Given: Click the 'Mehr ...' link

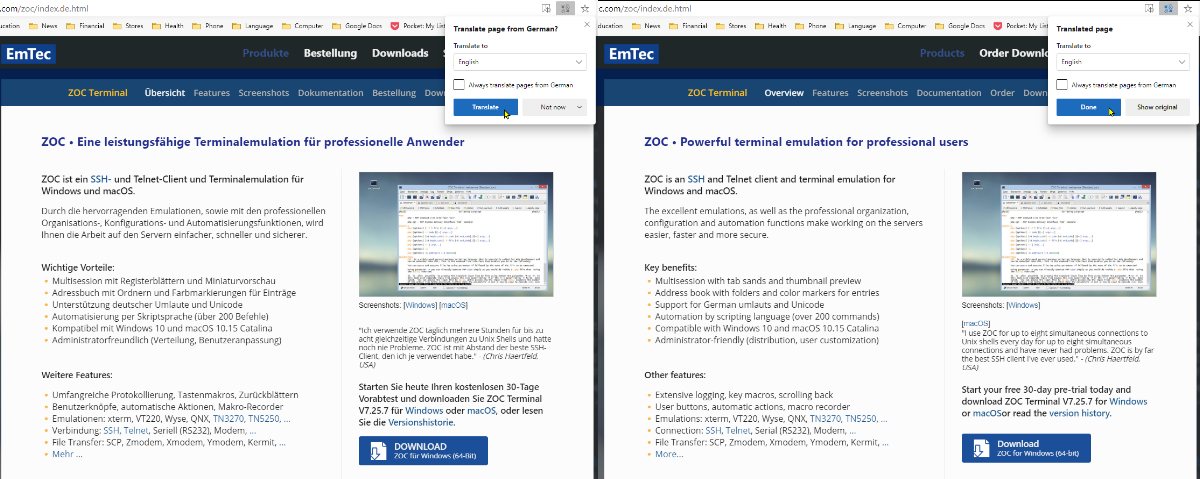Looking at the screenshot, I should [66, 454].
